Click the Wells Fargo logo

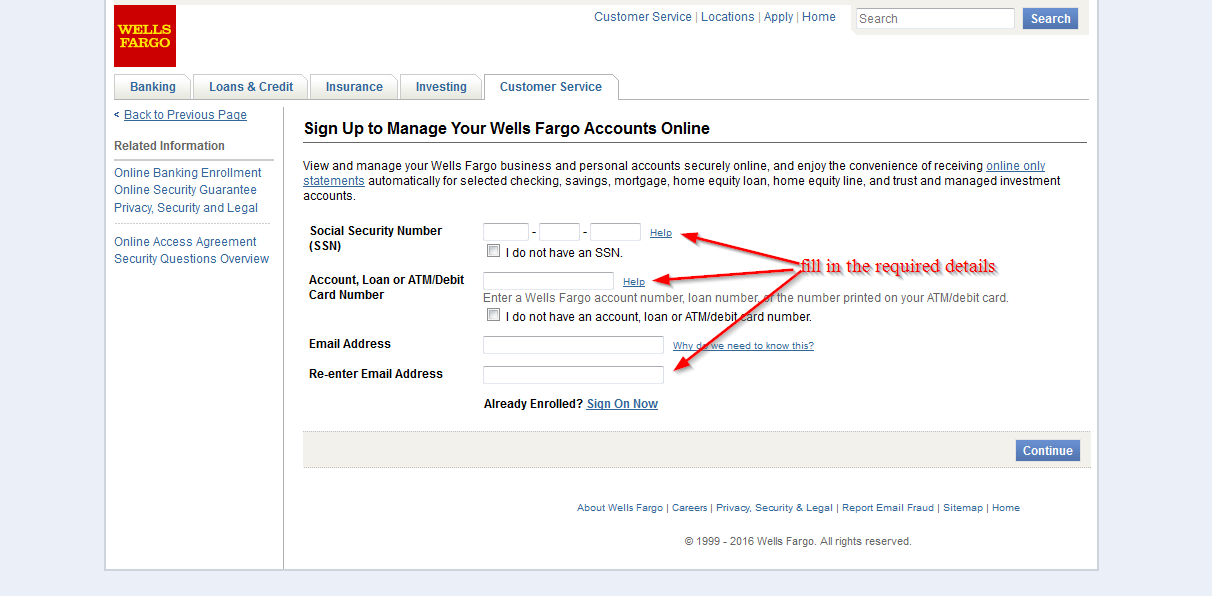coord(145,36)
